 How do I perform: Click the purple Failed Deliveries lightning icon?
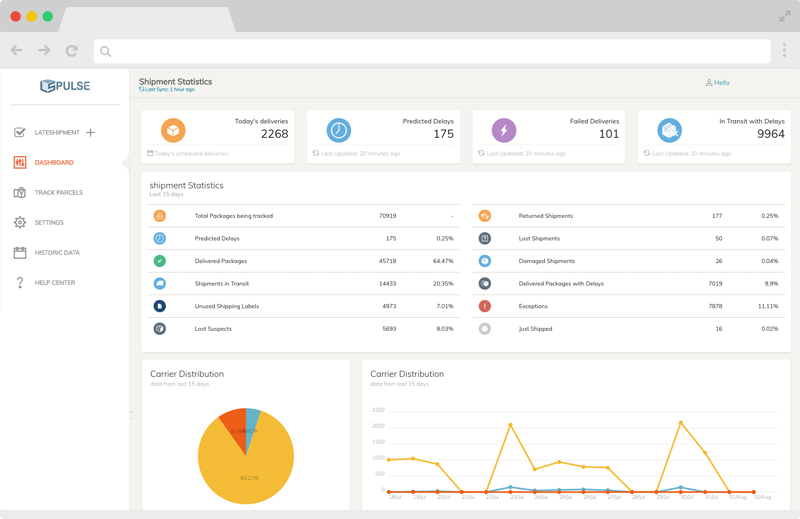coord(504,130)
